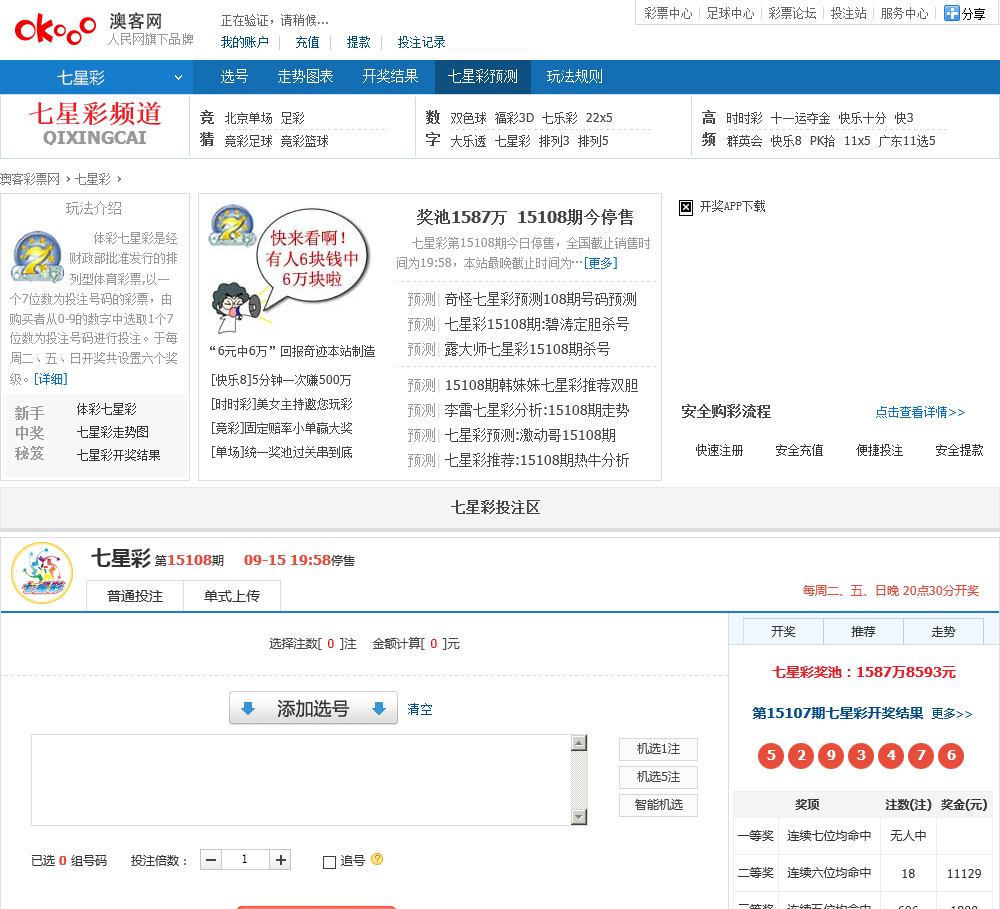The height and width of the screenshot is (909, 1000).
Task: Enable the 追号 checkbox
Action: tap(329, 862)
